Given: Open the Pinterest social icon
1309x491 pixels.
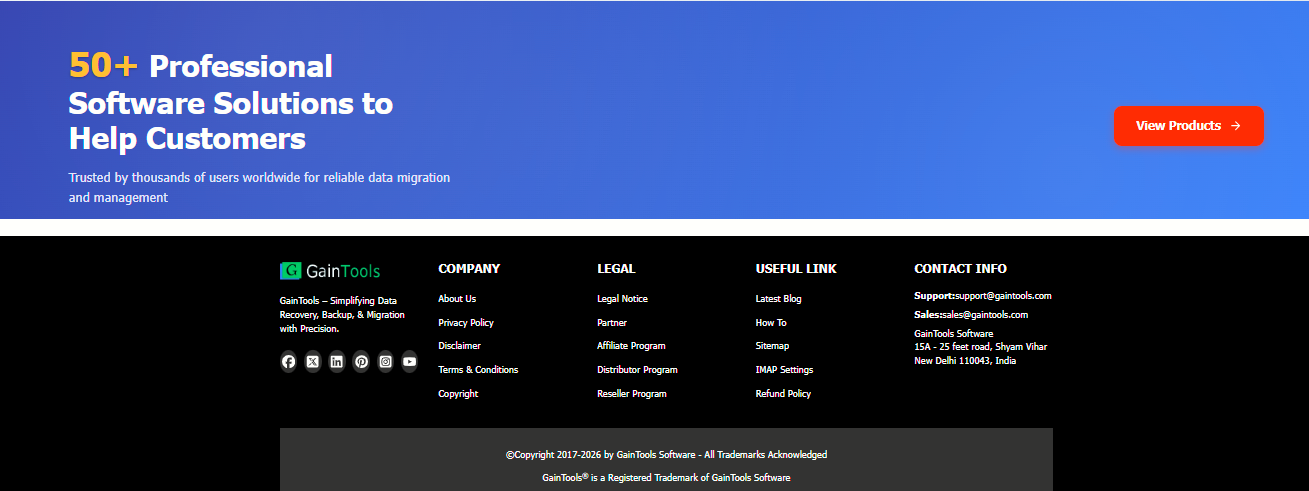Looking at the screenshot, I should [x=361, y=362].
